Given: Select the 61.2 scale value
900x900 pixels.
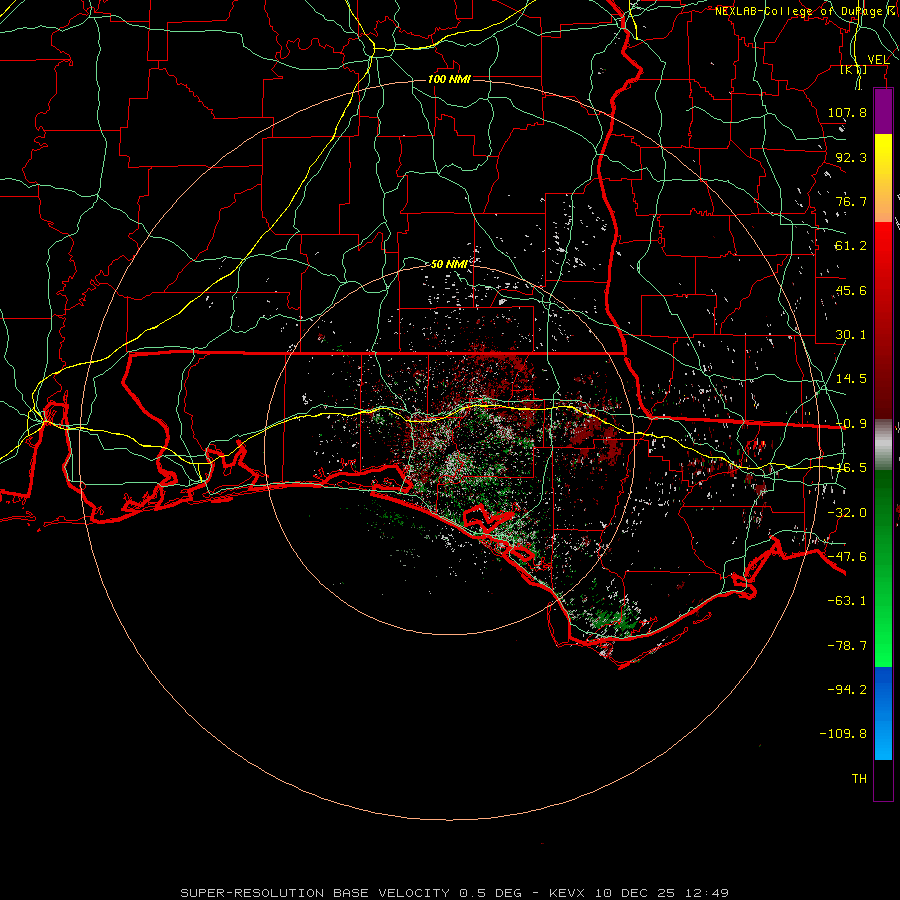Looking at the screenshot, I should click(851, 246).
